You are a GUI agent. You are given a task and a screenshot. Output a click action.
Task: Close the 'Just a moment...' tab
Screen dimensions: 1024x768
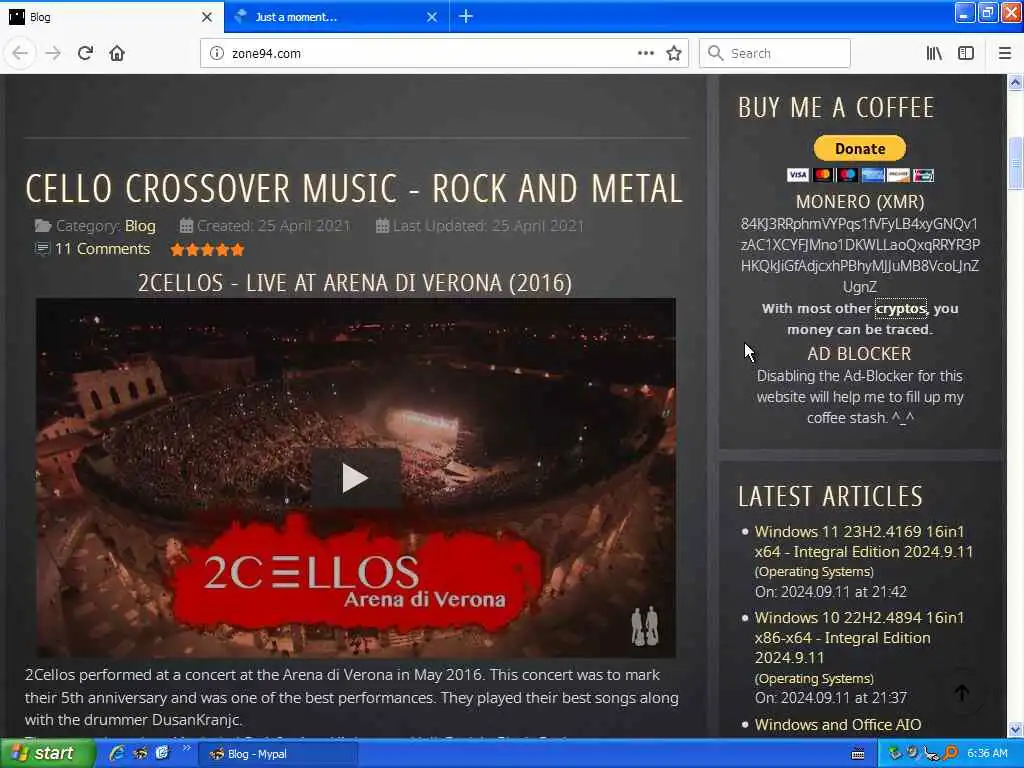(x=432, y=17)
